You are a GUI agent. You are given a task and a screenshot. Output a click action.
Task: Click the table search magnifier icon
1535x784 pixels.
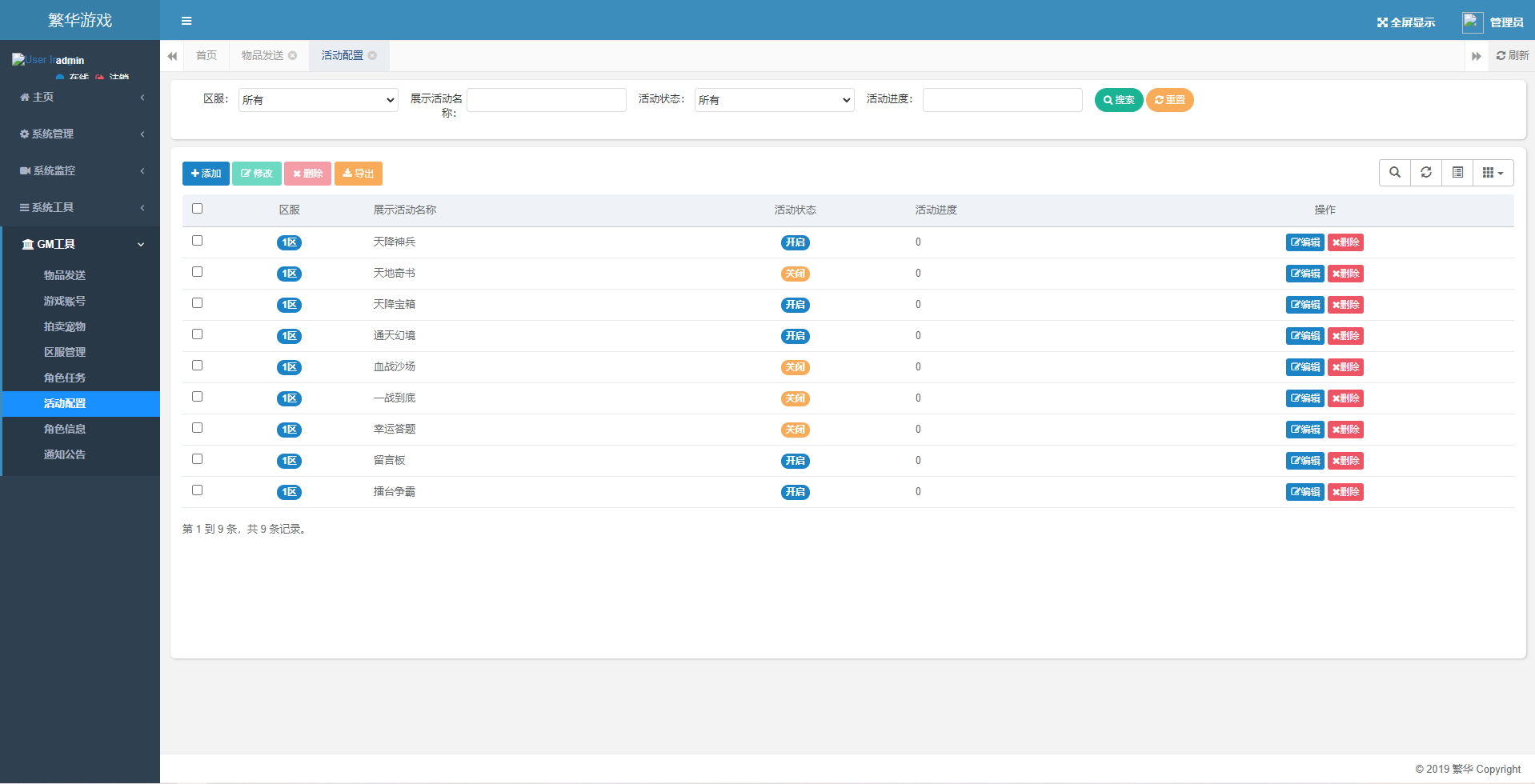click(1394, 173)
